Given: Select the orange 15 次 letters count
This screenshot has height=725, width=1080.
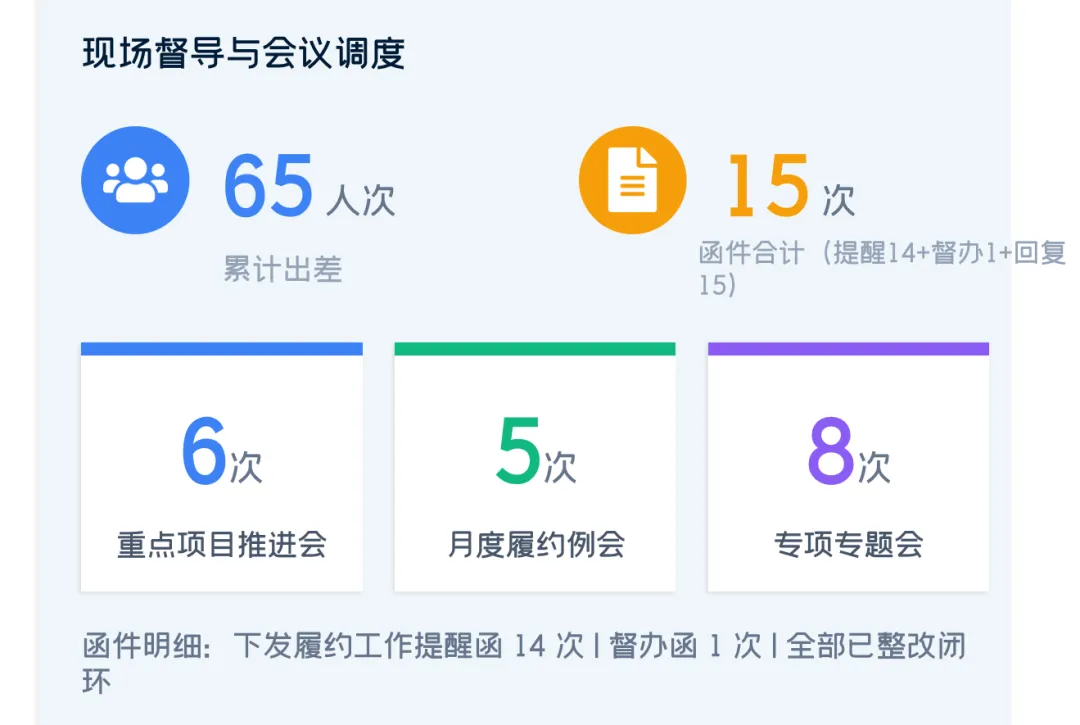Looking at the screenshot, I should pyautogui.click(x=790, y=186).
